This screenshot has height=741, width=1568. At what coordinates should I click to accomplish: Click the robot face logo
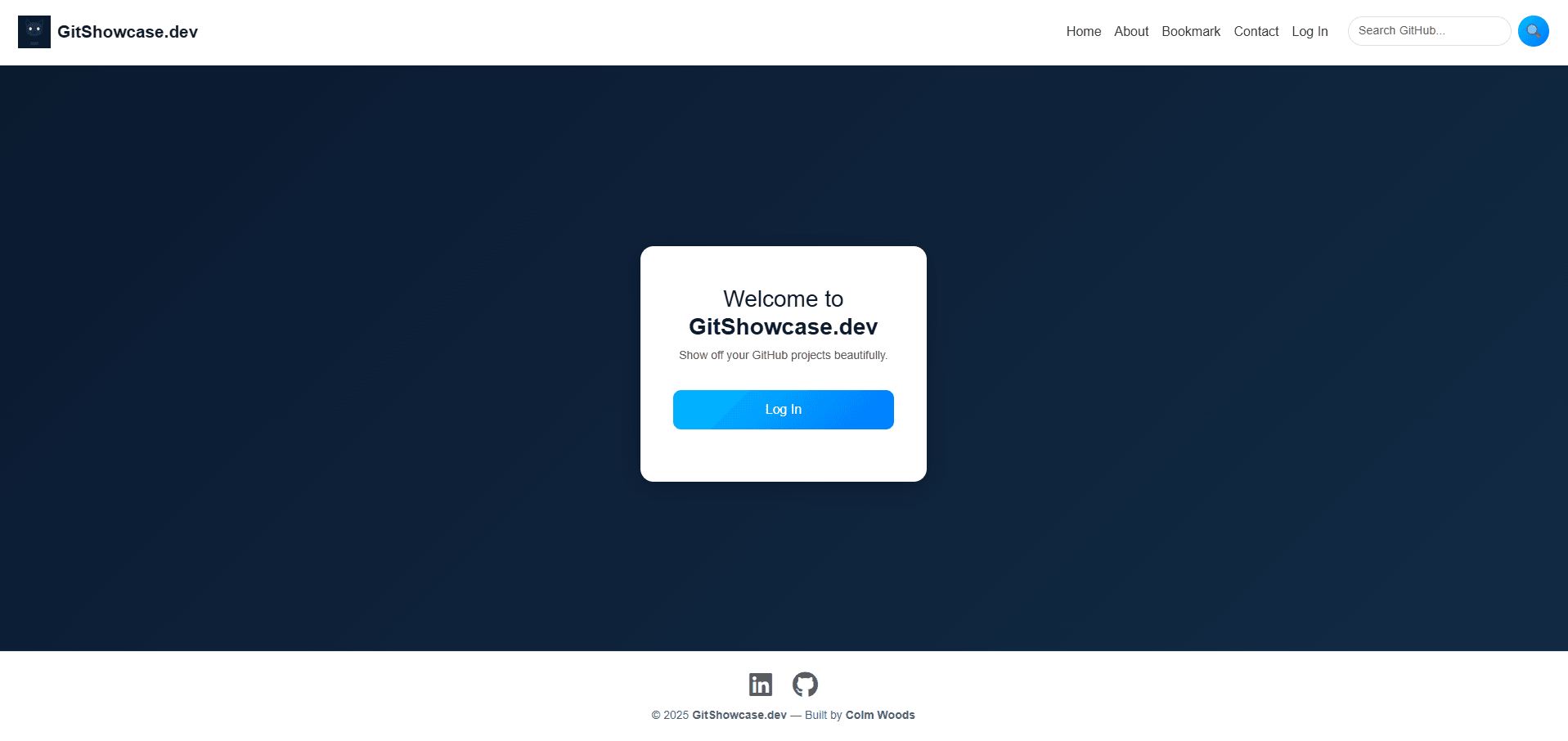coord(34,31)
